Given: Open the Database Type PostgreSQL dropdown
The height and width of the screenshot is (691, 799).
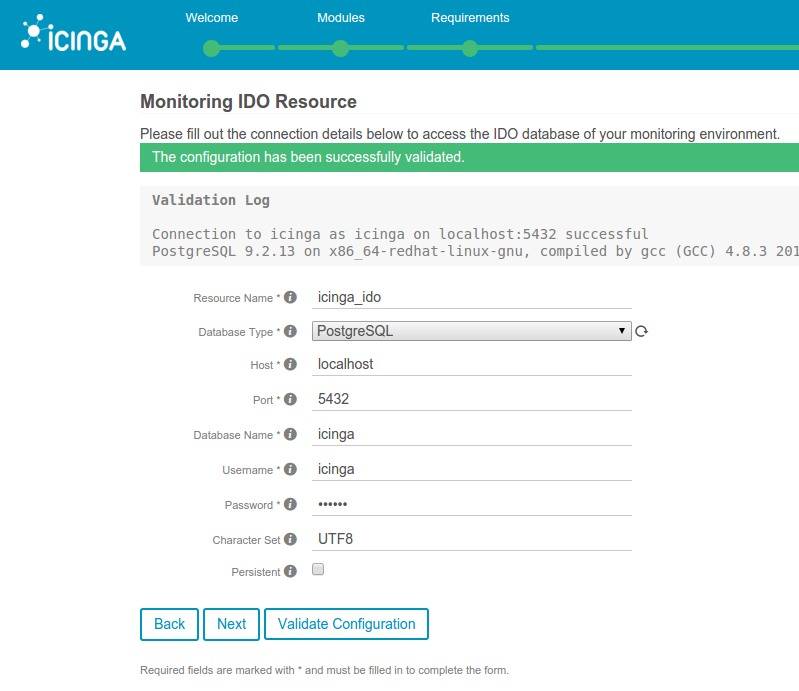Looking at the screenshot, I should click(472, 331).
